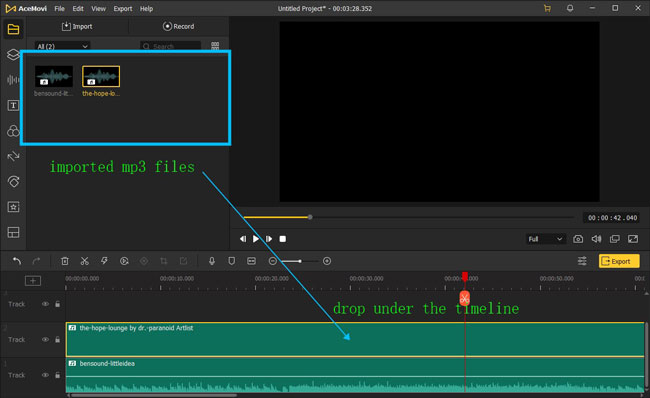This screenshot has width=650, height=398.
Task: Open the Full preview quality dropdown
Action: pyautogui.click(x=545, y=239)
